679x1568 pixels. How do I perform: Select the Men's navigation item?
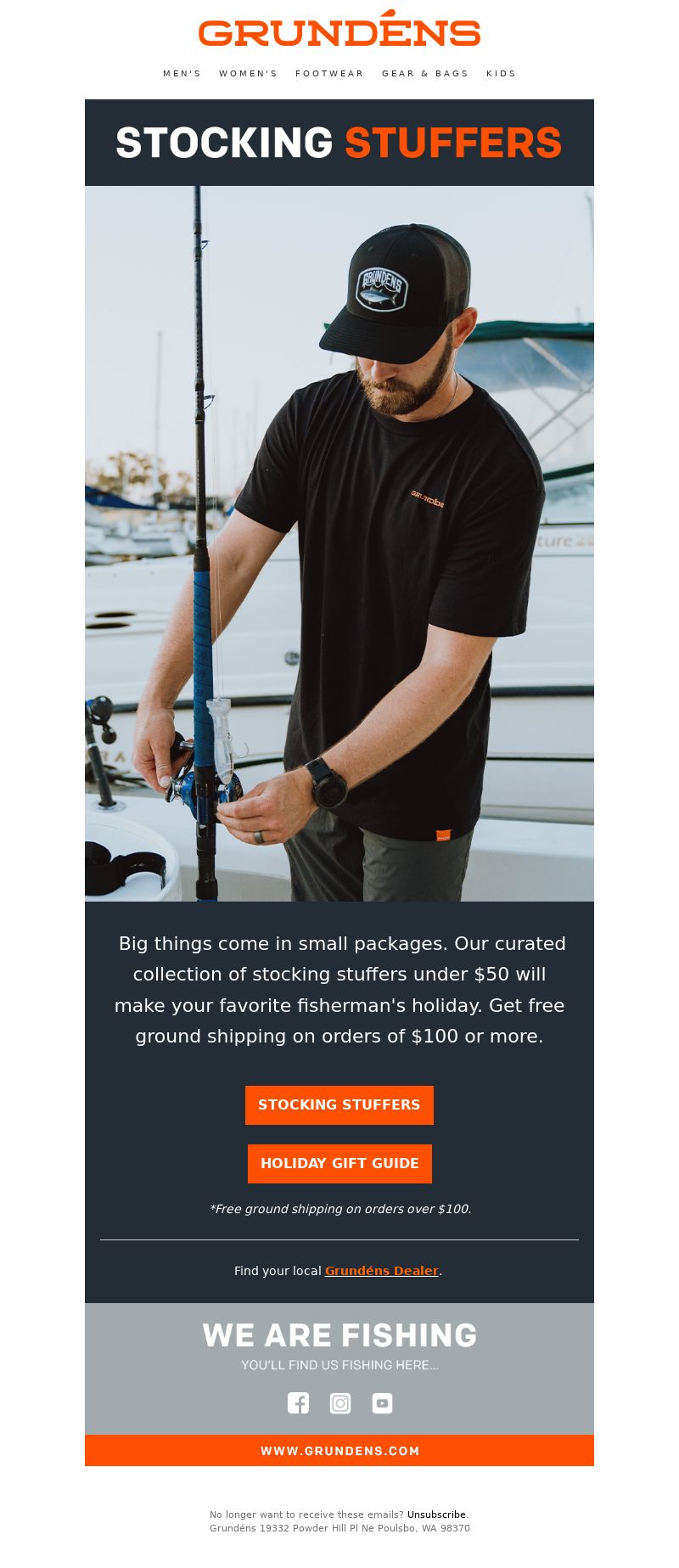click(182, 74)
